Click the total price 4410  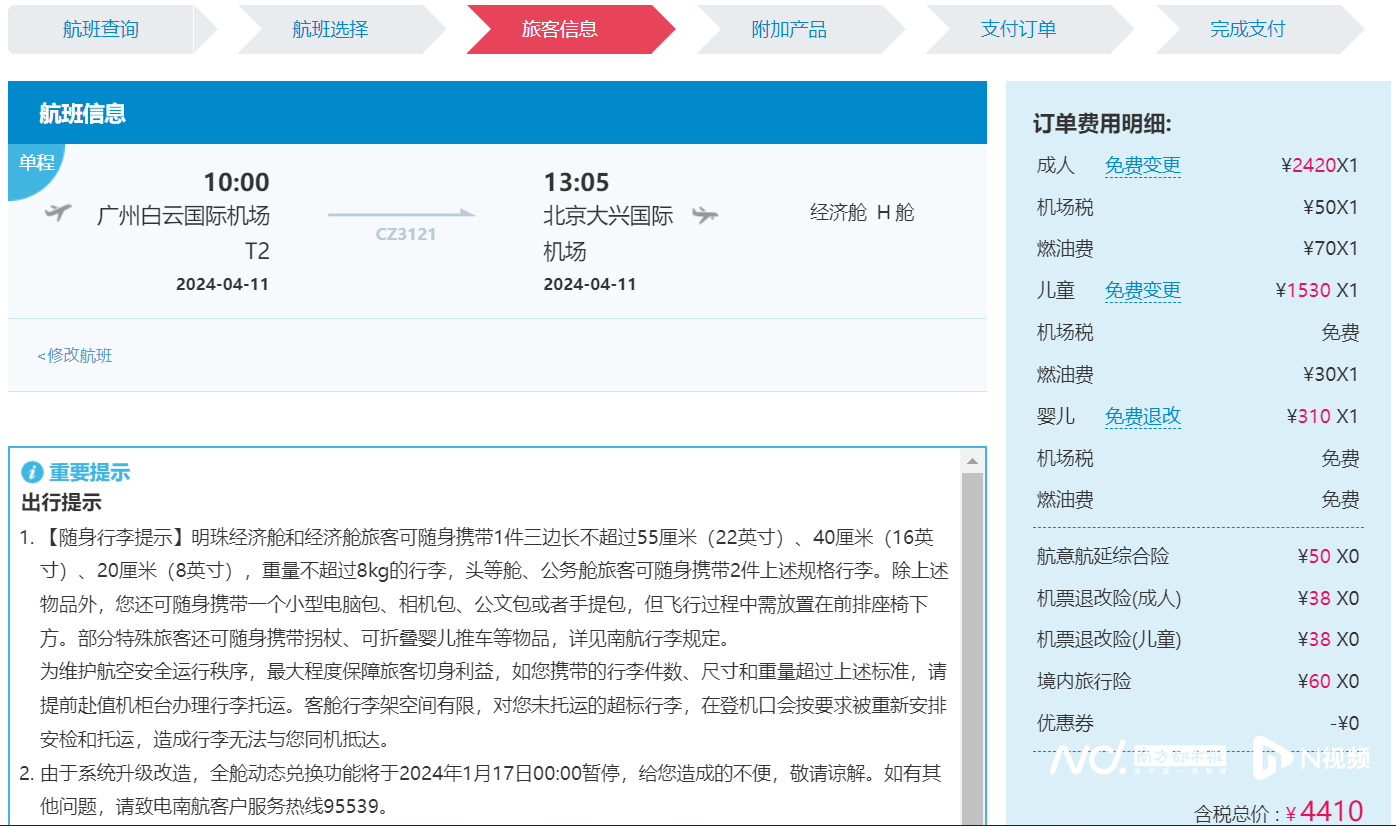pyautogui.click(x=1331, y=811)
